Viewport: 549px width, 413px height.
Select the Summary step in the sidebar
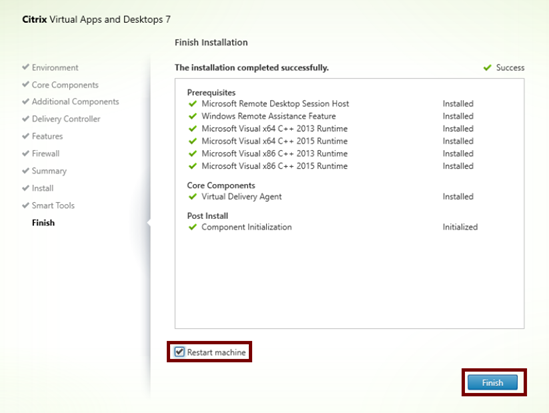49,171
